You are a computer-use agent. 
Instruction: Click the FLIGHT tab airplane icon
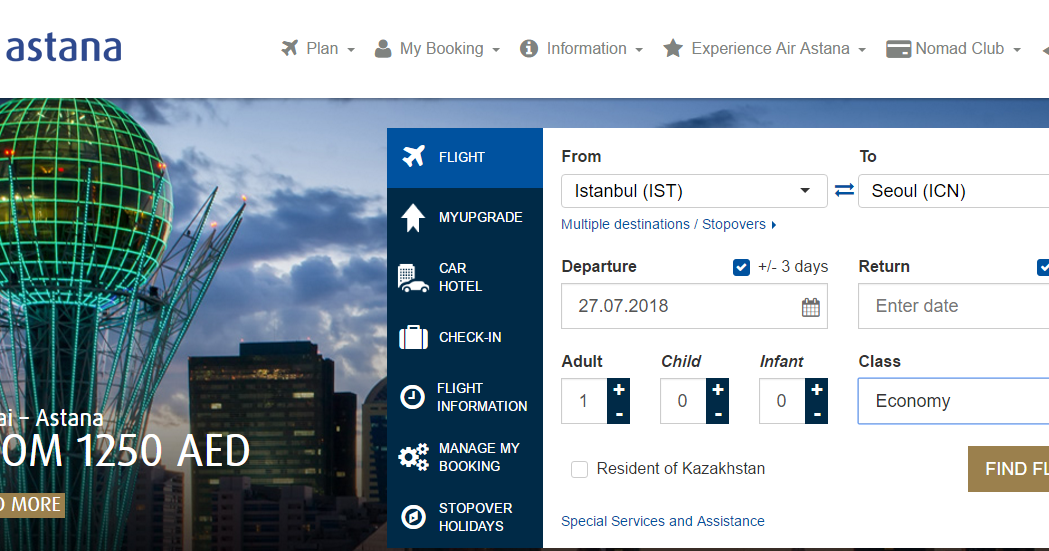point(413,156)
